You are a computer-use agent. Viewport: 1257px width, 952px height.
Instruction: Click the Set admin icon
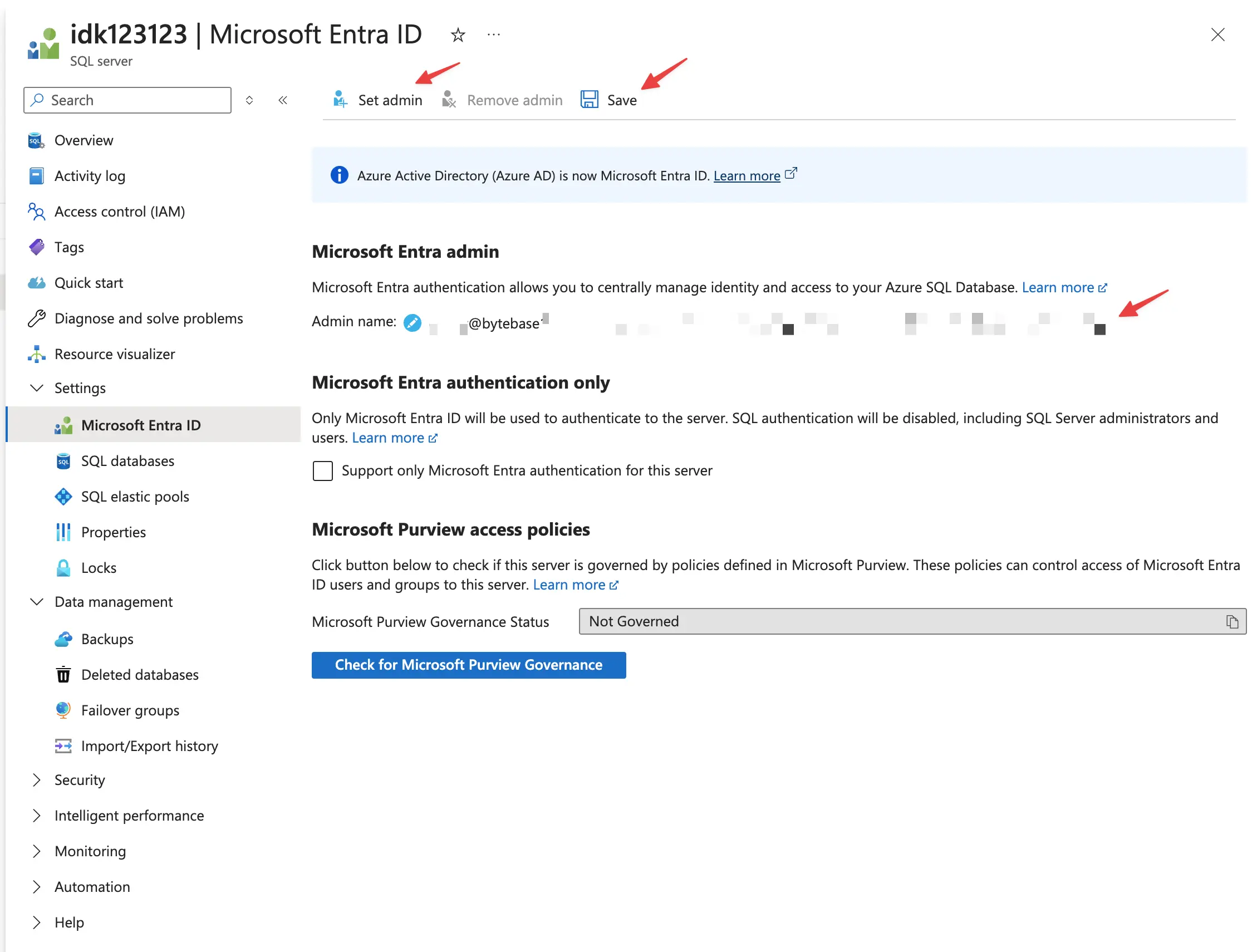(340, 100)
